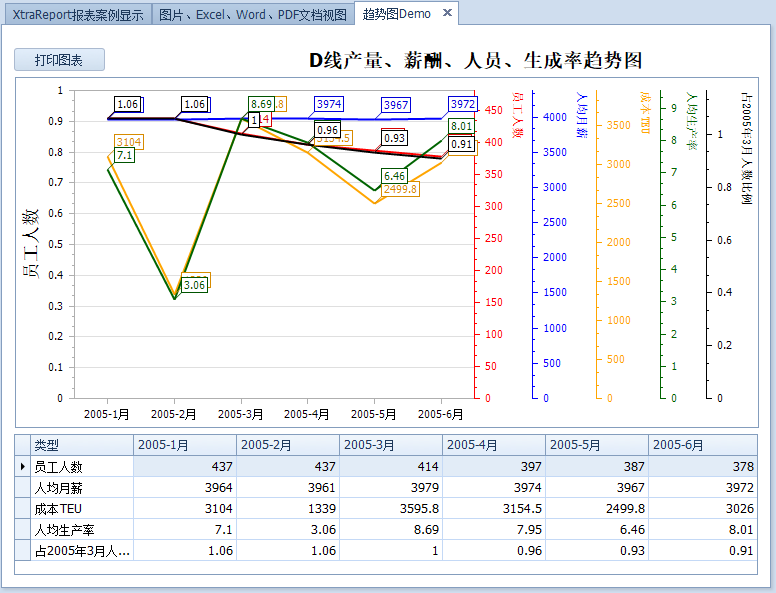Click the 员工人数 left axis title

[31, 244]
